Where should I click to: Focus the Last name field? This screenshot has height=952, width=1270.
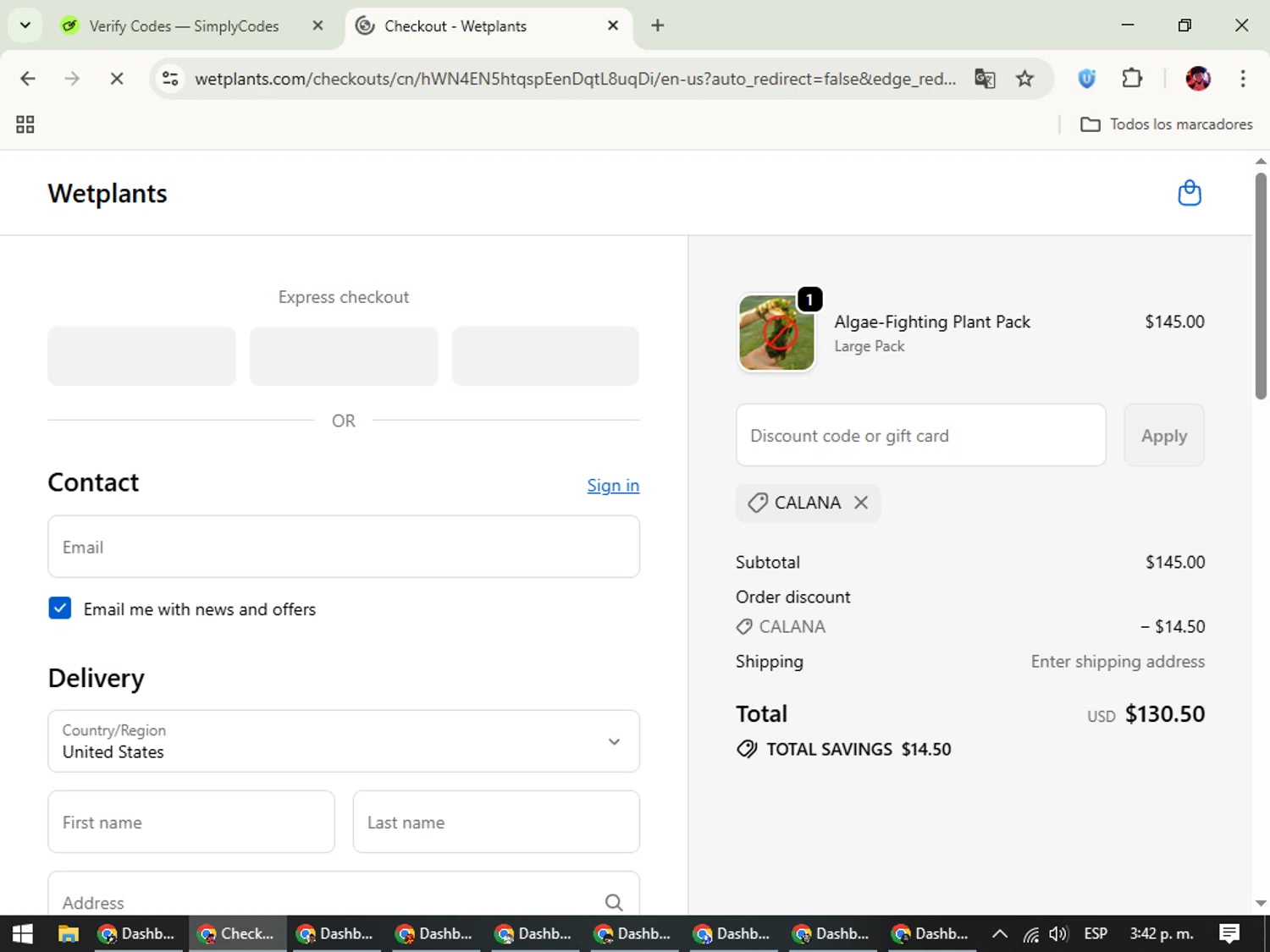496,822
